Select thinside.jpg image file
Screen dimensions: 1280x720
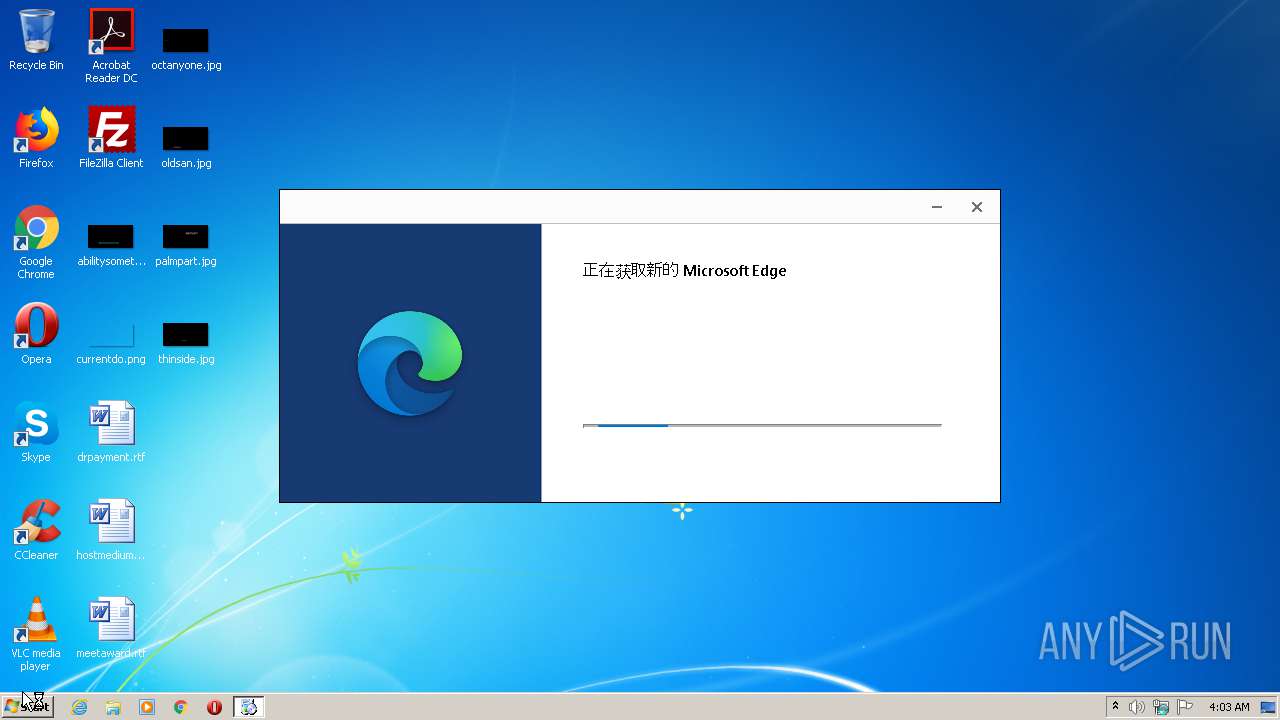pyautogui.click(x=186, y=342)
